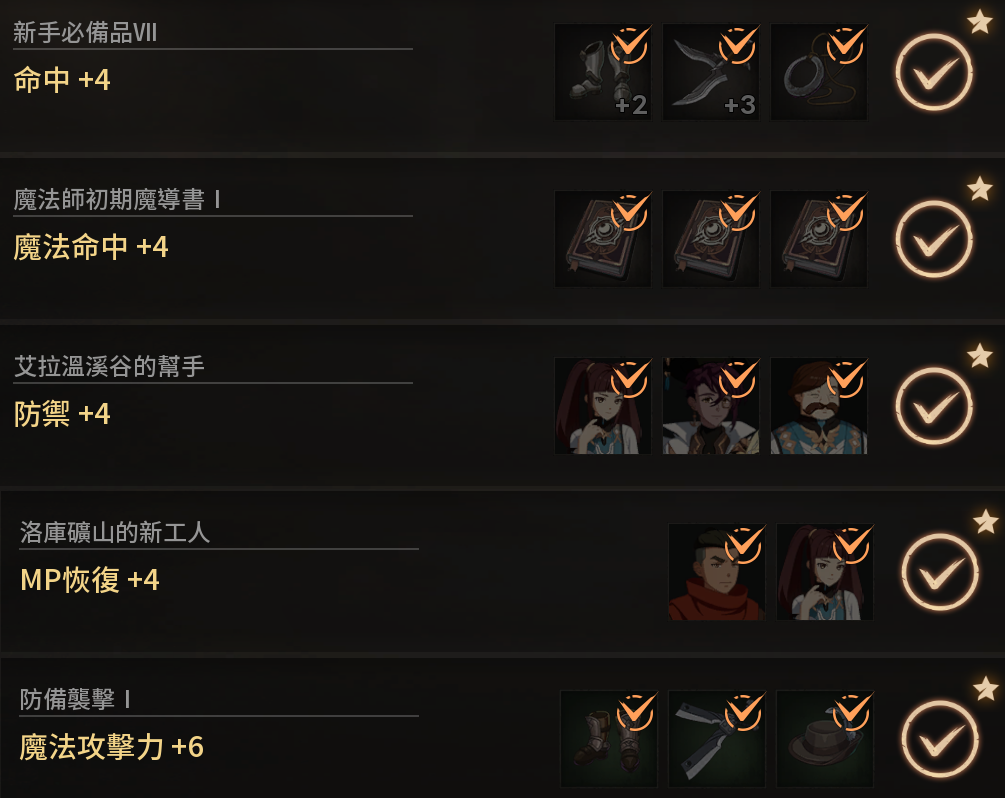Click the middle grimoire book icon

pos(711,238)
